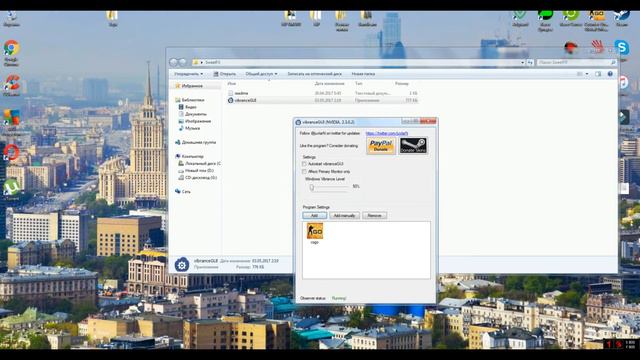
Task: Click the Open button in Explorer toolbar
Action: pos(225,74)
